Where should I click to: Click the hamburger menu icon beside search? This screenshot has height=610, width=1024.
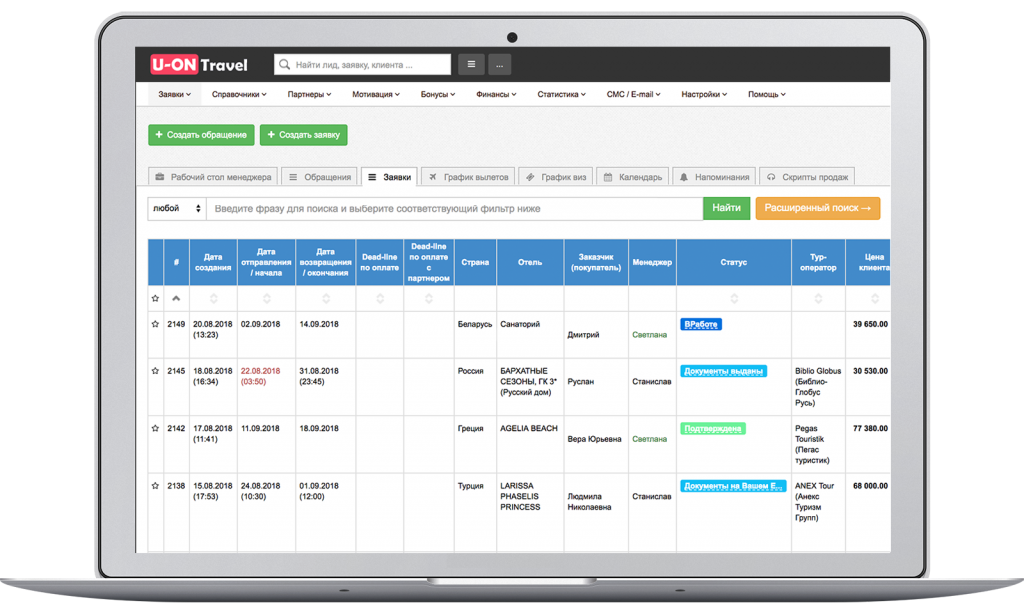coord(471,65)
